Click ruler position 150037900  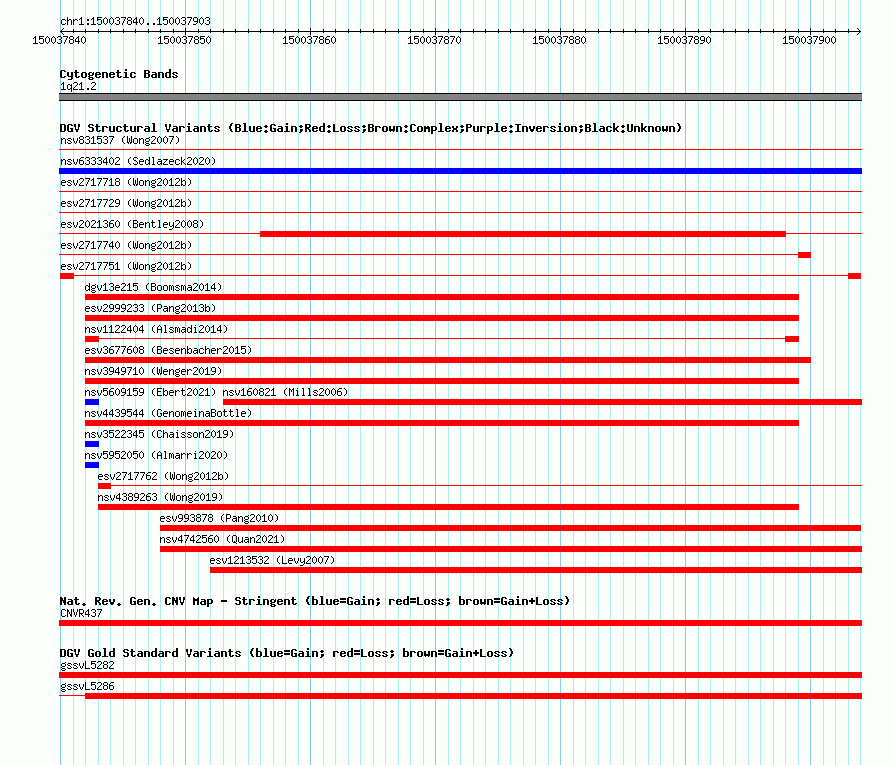click(x=809, y=40)
